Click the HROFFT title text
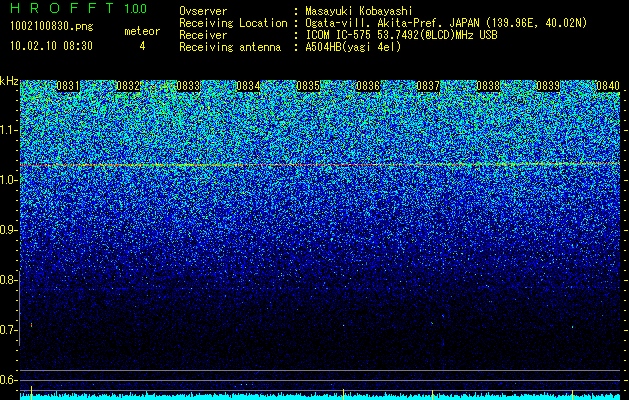Viewport: 629px width, 400px height. [x=62, y=8]
